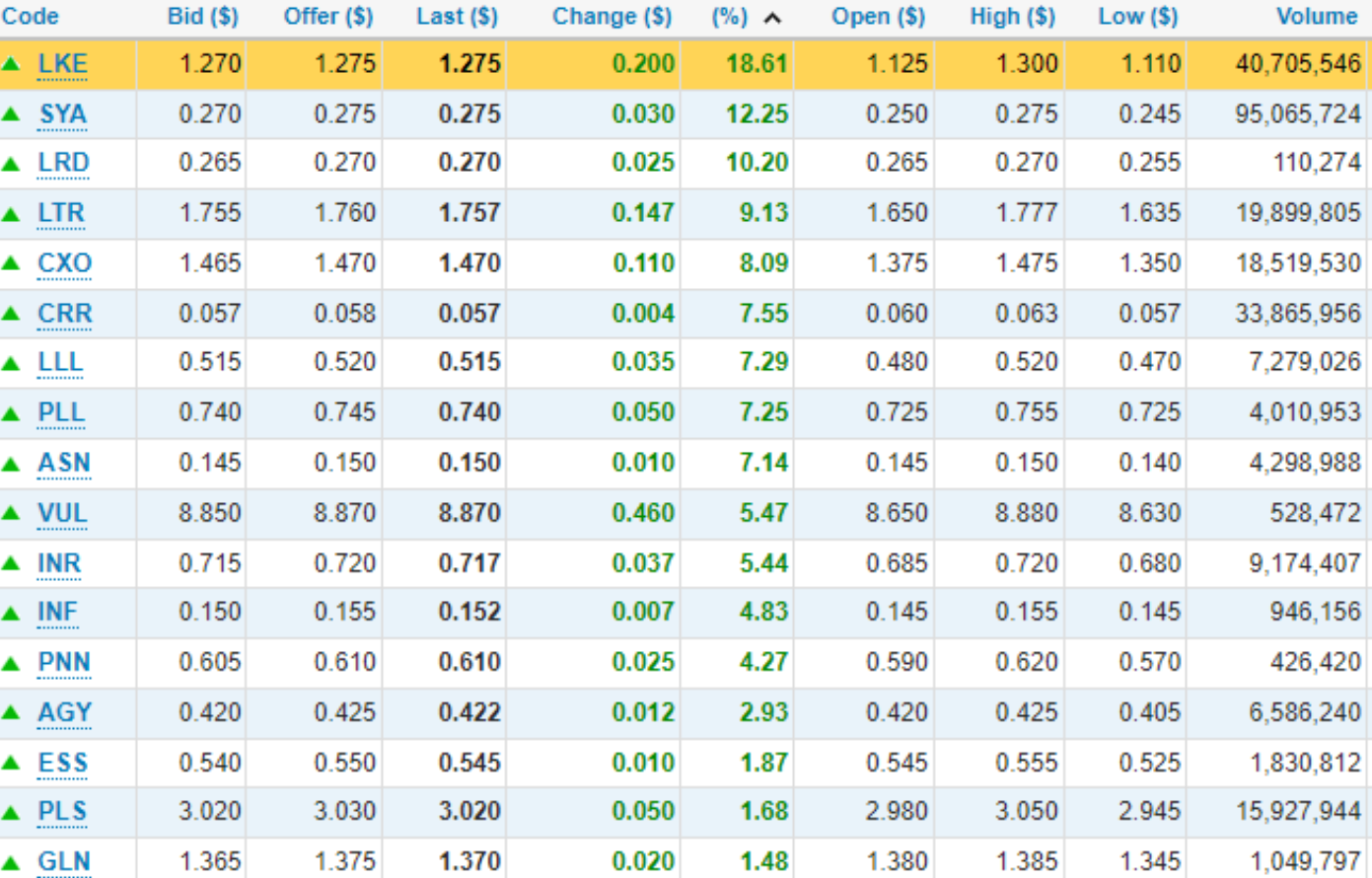Open the PLS stock code link

62,812
